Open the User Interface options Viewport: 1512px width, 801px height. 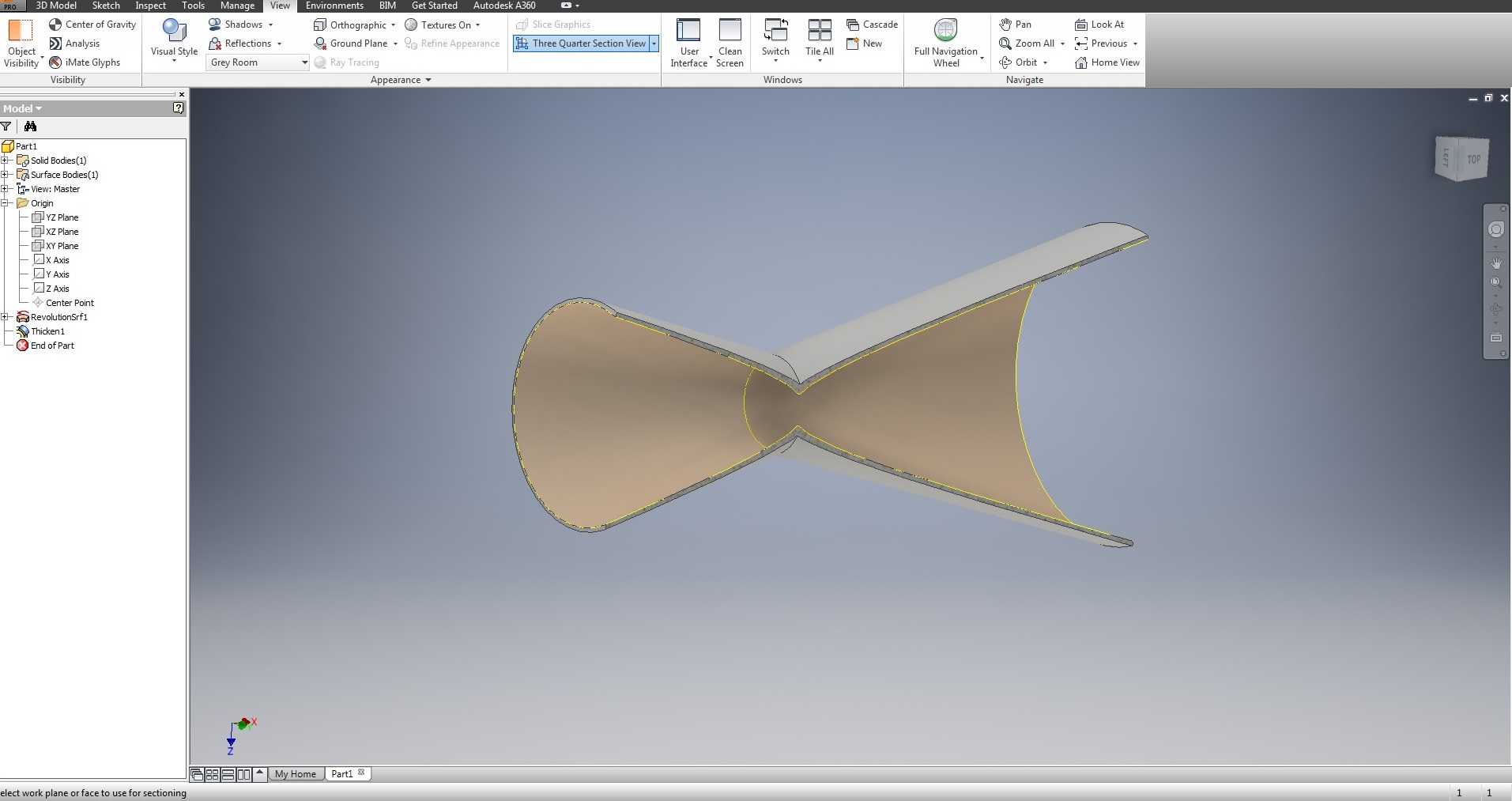[689, 43]
